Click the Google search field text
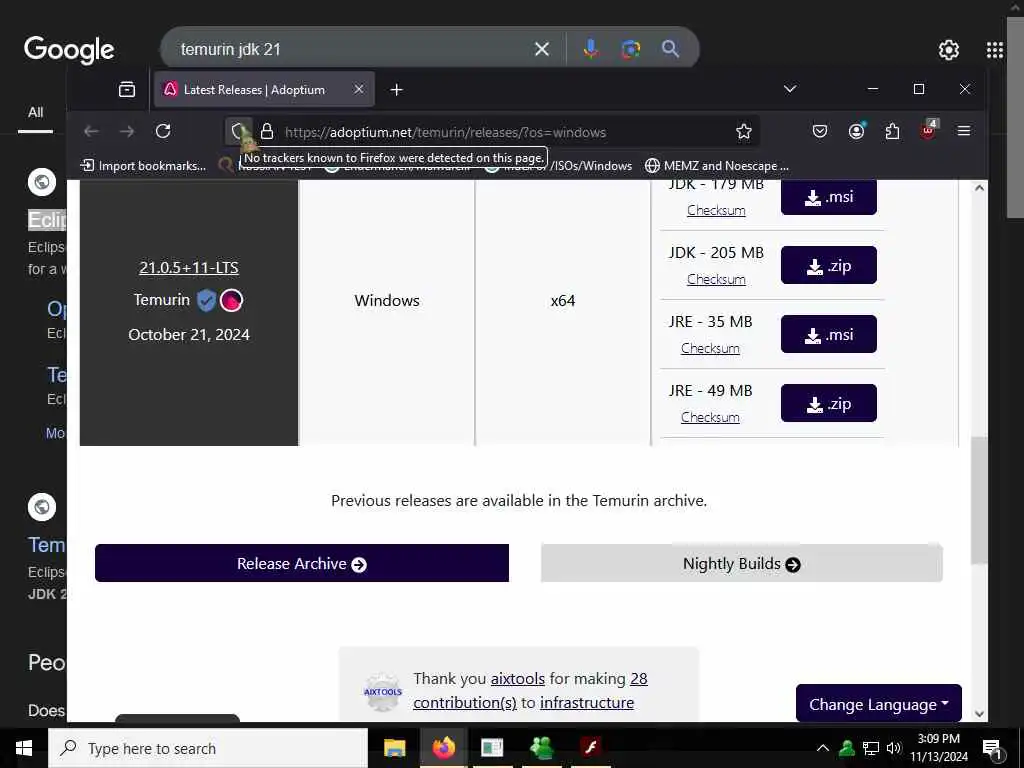The width and height of the screenshot is (1024, 768). [x=230, y=49]
